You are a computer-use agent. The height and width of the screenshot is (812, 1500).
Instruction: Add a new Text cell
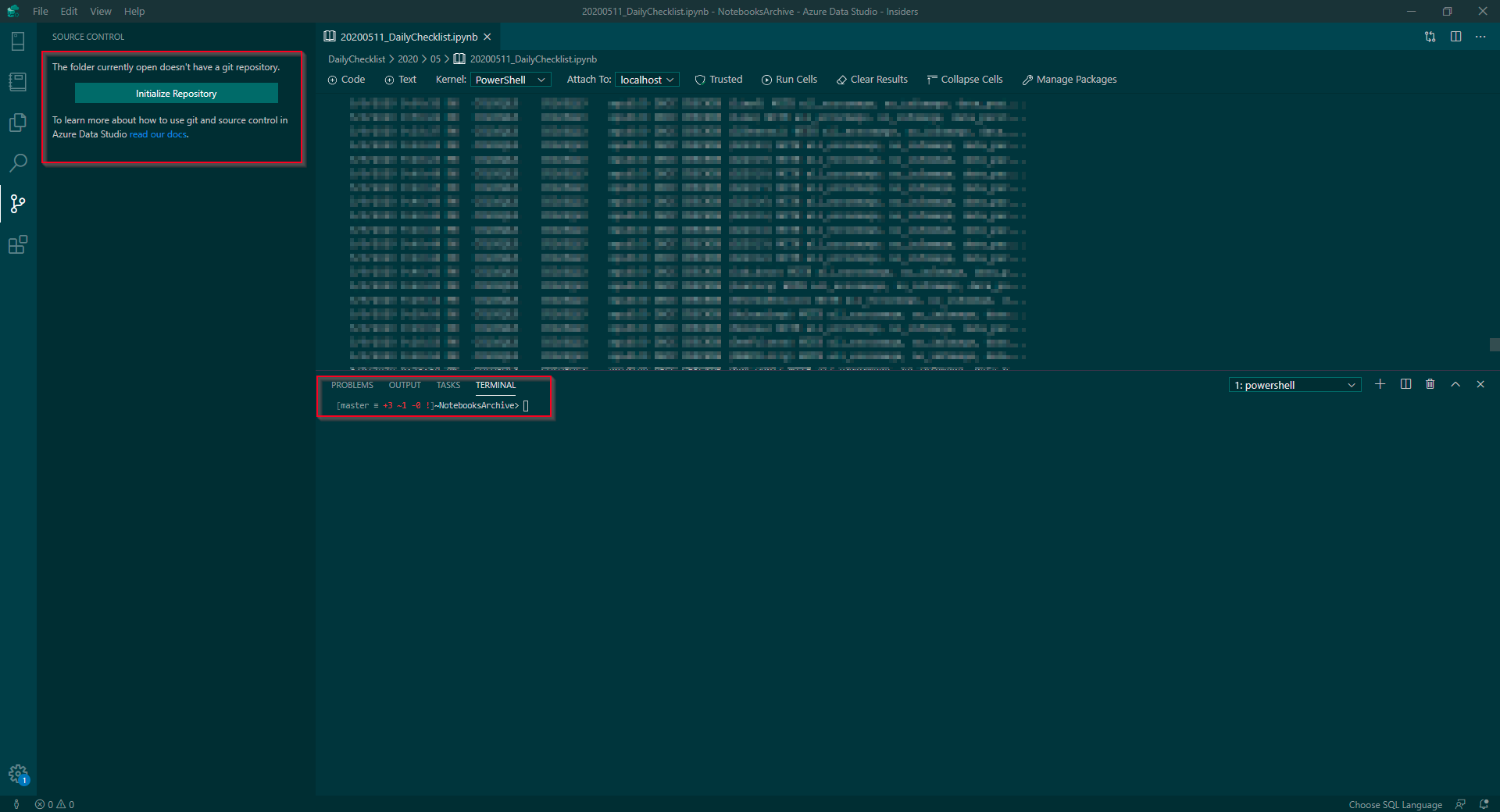(x=400, y=79)
